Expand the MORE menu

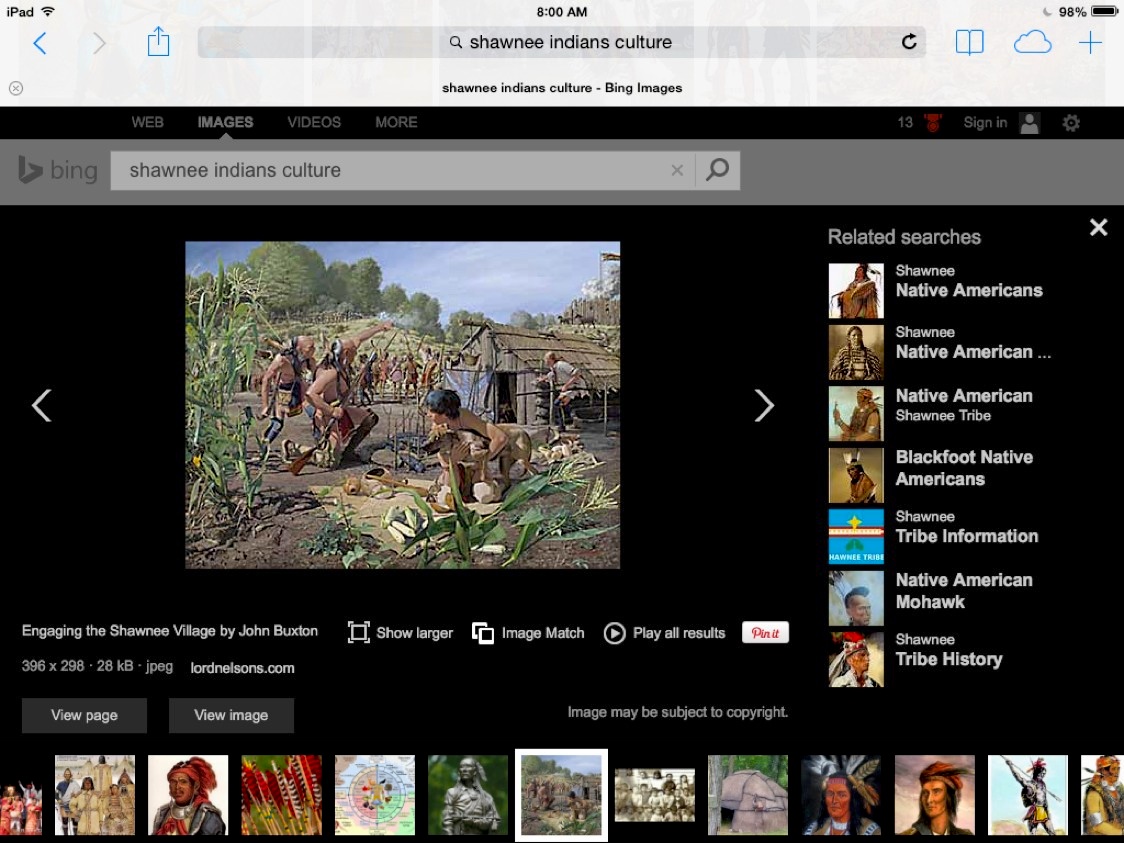[396, 122]
